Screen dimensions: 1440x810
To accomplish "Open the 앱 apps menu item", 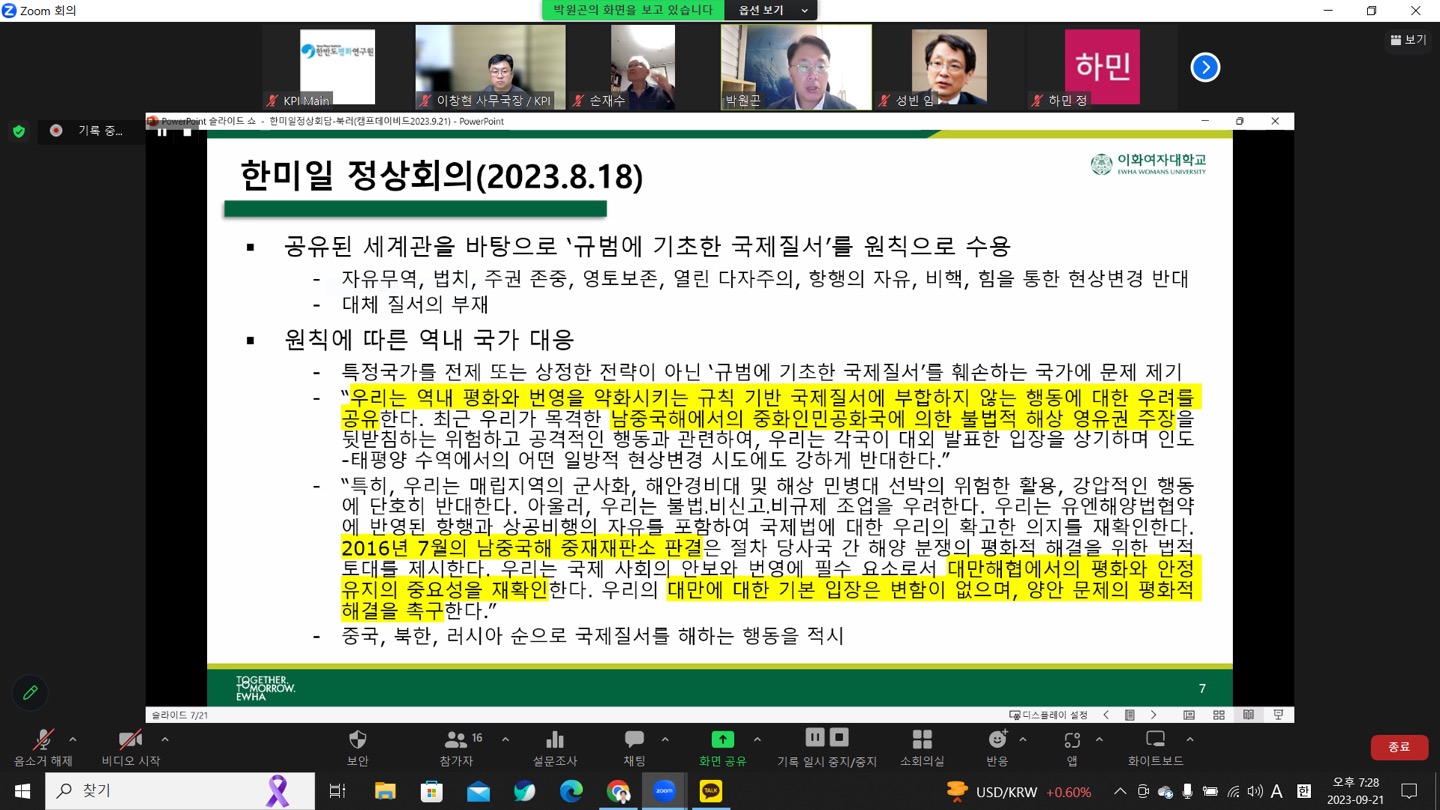I will pyautogui.click(x=1072, y=746).
